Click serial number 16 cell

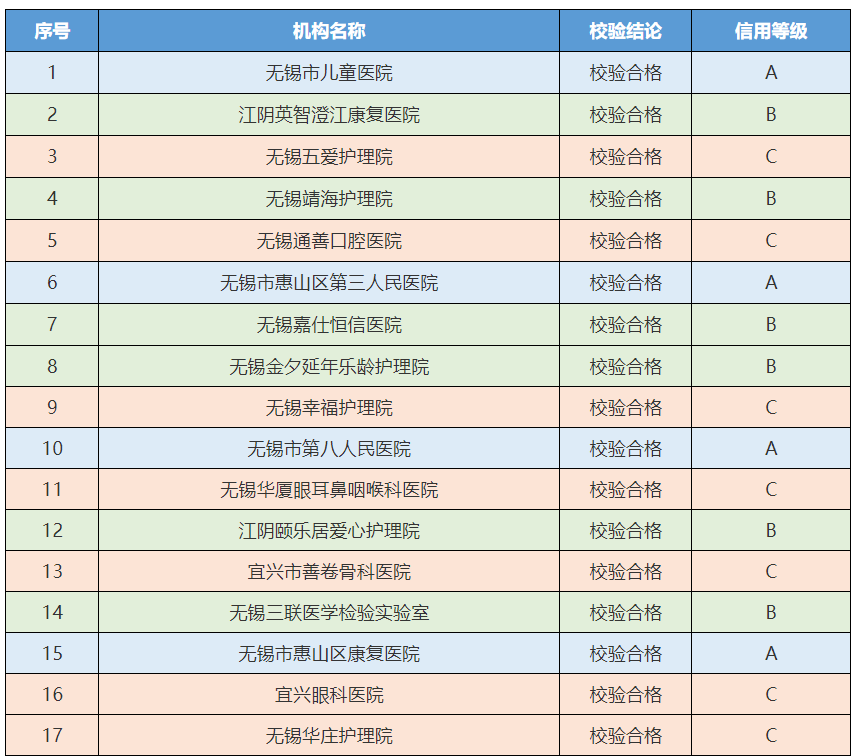click(x=52, y=694)
